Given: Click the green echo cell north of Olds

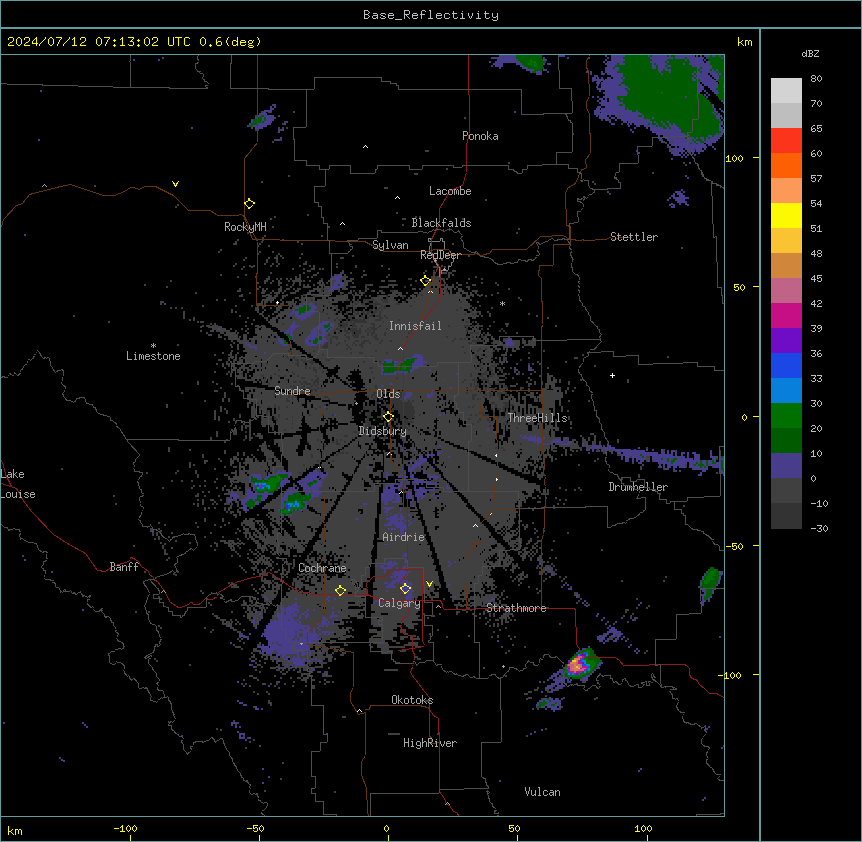Looking at the screenshot, I should pyautogui.click(x=402, y=365).
